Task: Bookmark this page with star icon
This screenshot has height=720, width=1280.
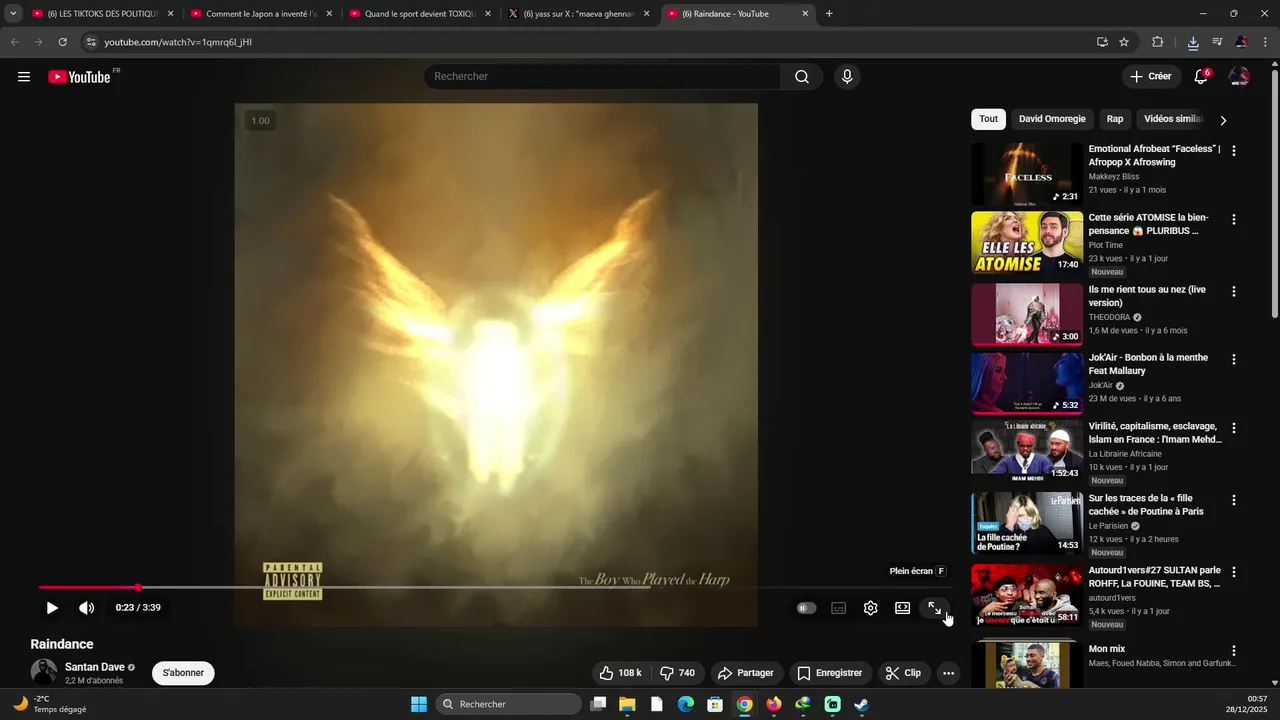Action: tap(1124, 42)
